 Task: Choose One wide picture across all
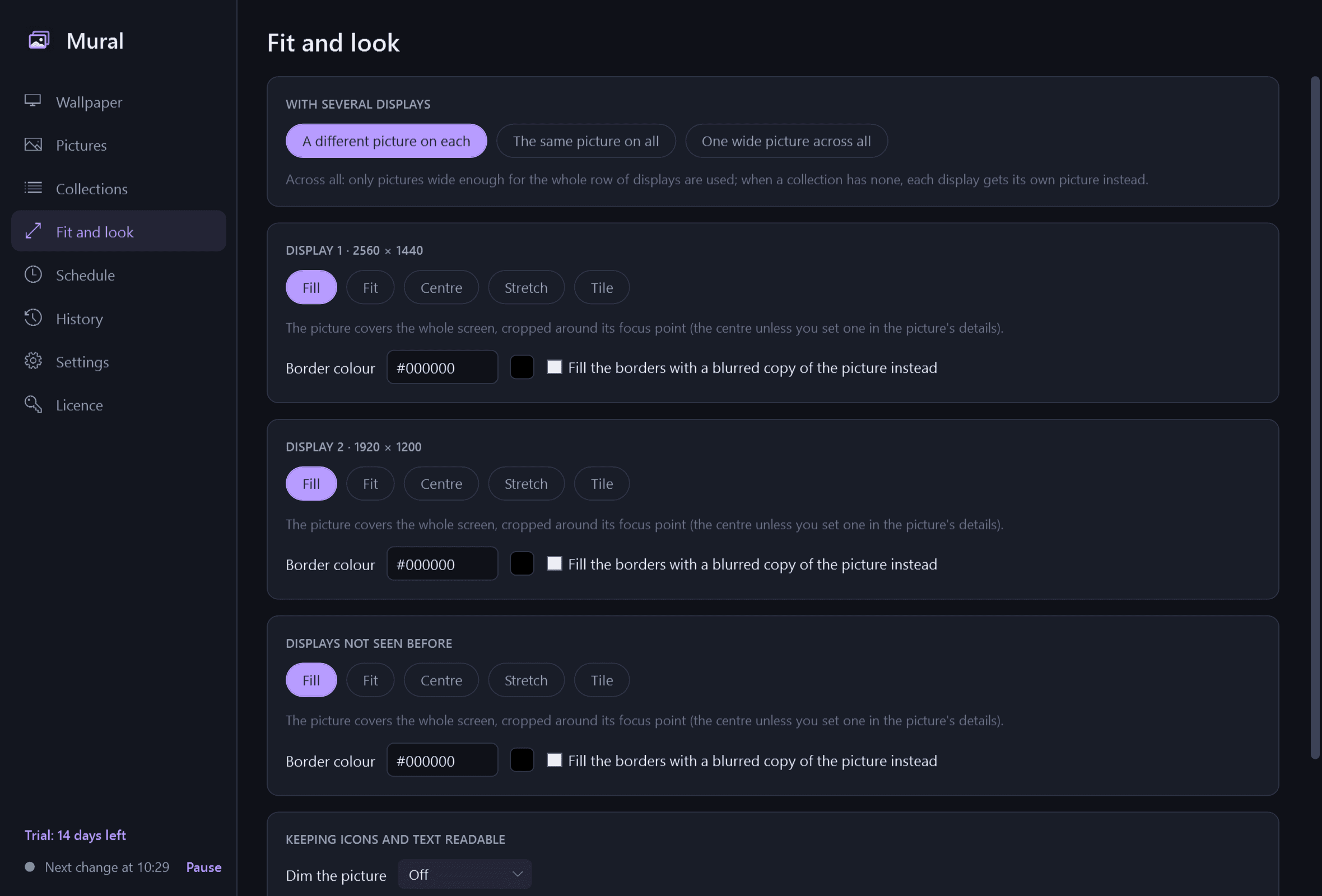click(x=785, y=141)
